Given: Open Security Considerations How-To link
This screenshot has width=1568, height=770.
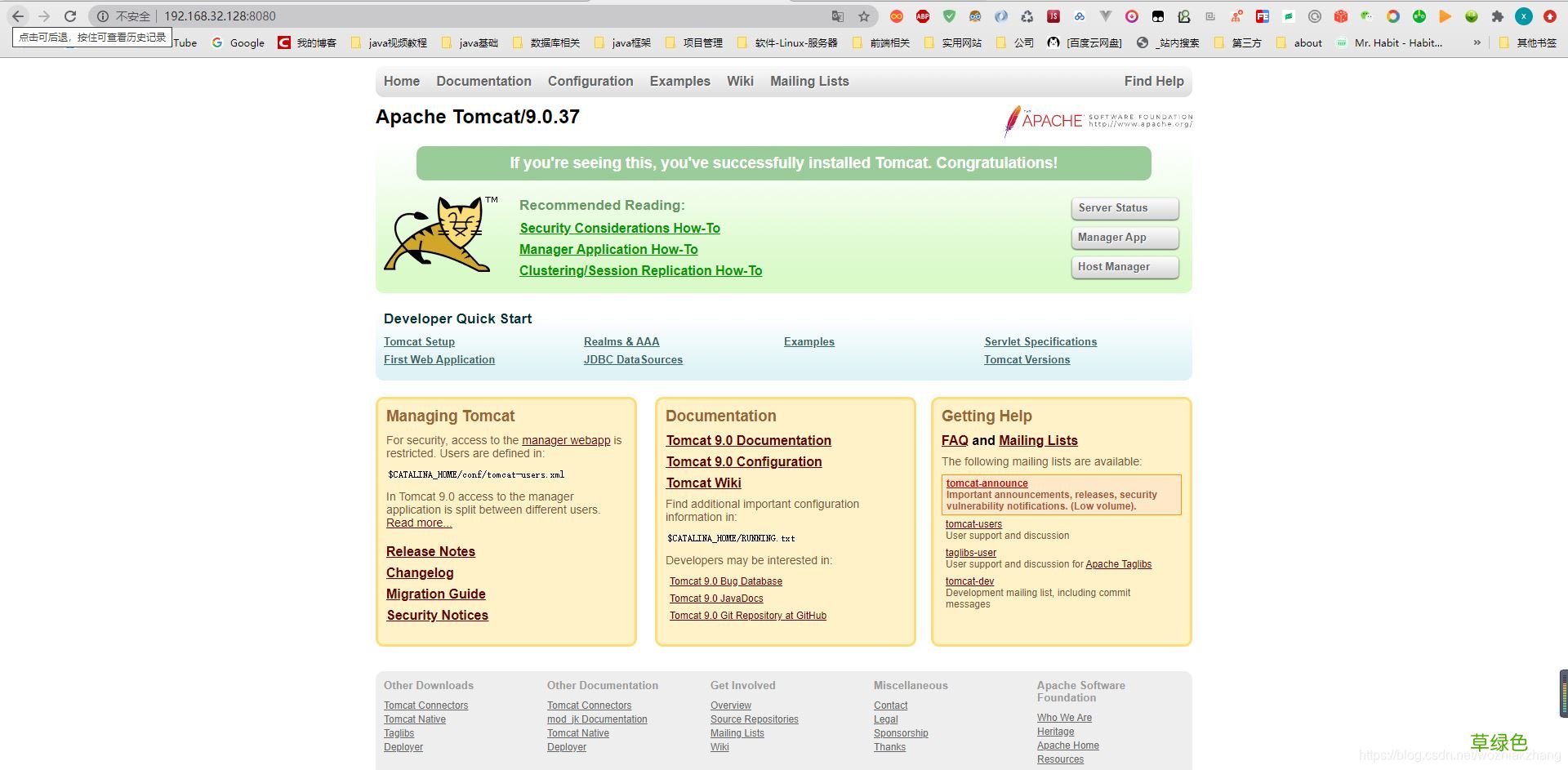Looking at the screenshot, I should click(x=620, y=228).
